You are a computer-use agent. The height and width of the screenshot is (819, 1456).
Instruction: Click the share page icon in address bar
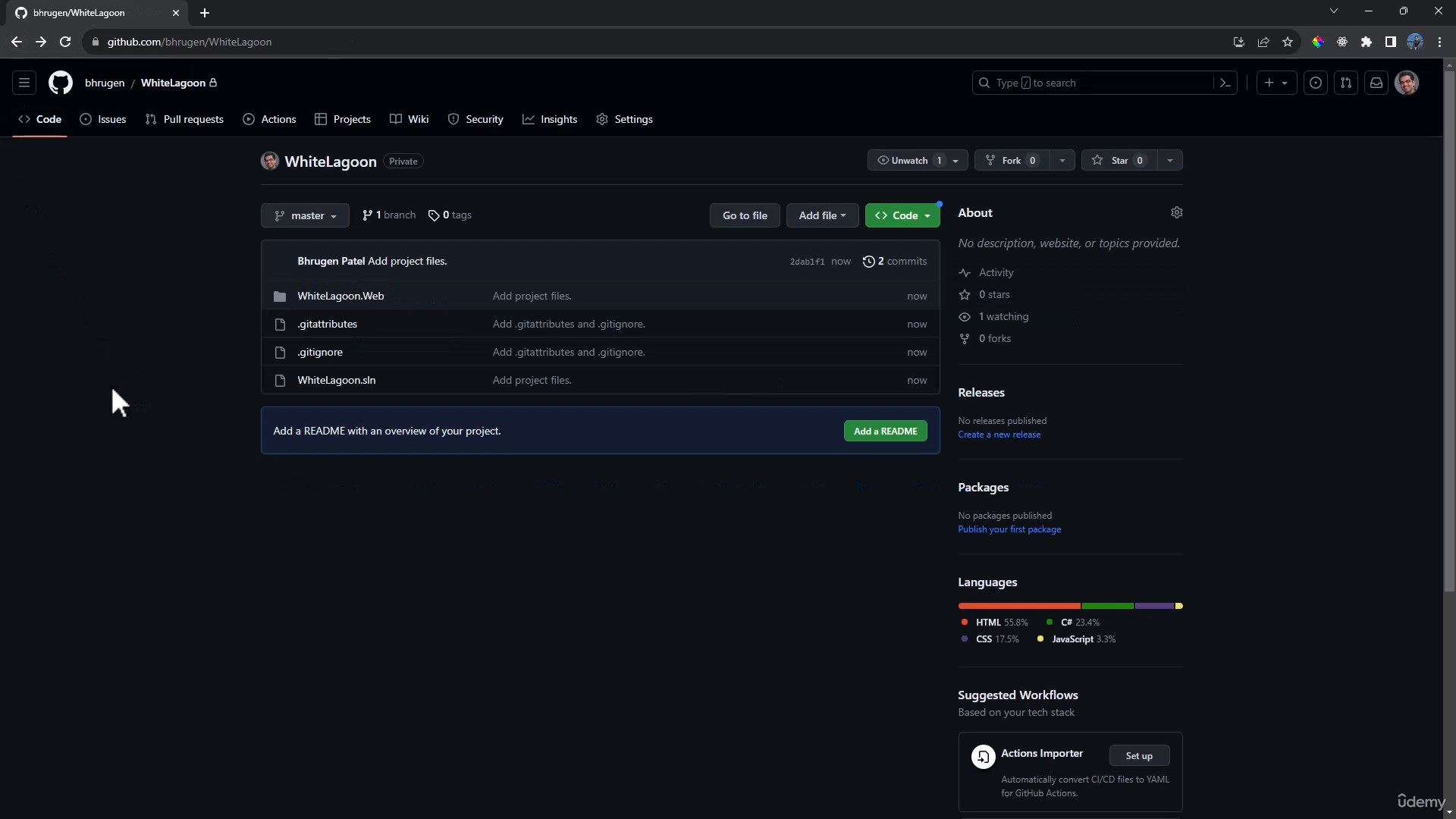[1263, 42]
